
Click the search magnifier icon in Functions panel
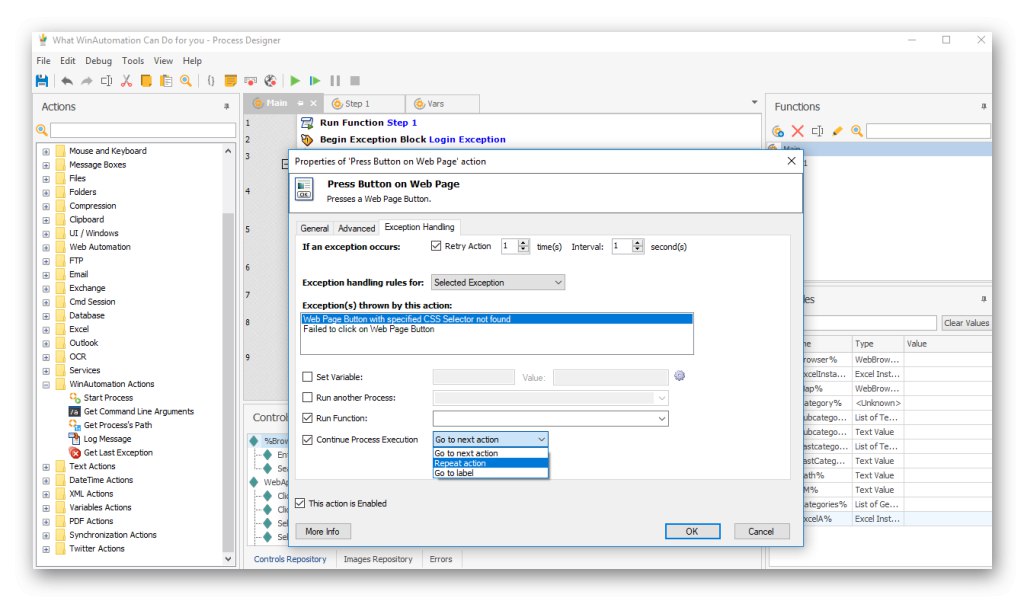pos(857,131)
